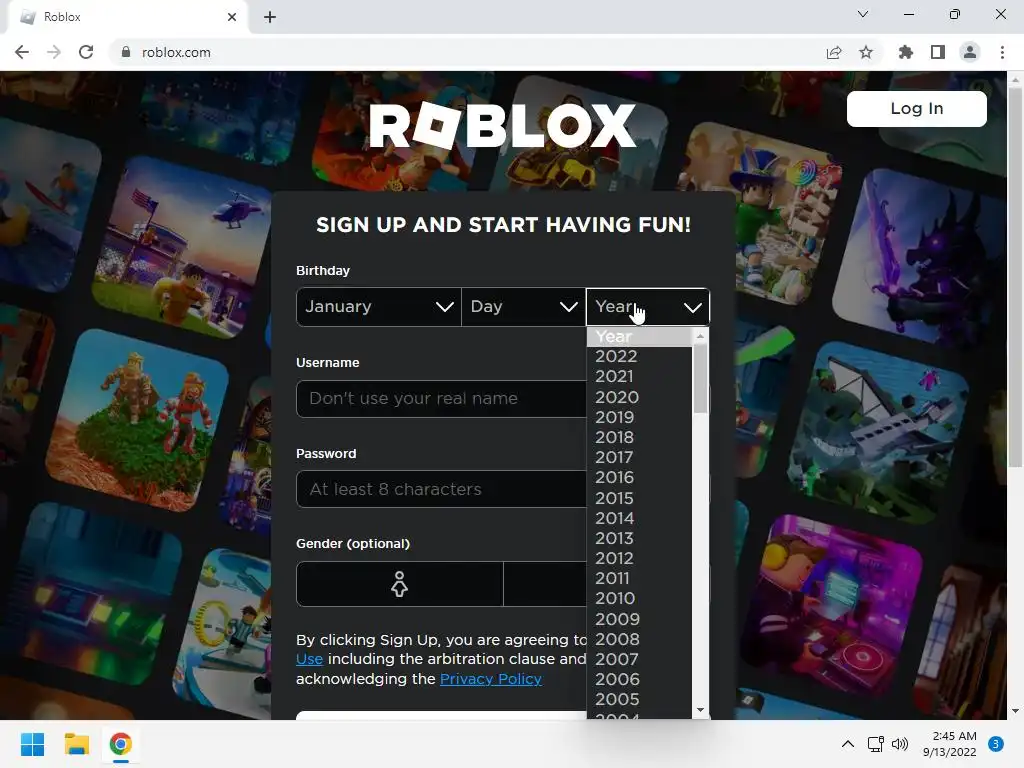Show hidden system tray icons
This screenshot has width=1024, height=768.
[848, 744]
